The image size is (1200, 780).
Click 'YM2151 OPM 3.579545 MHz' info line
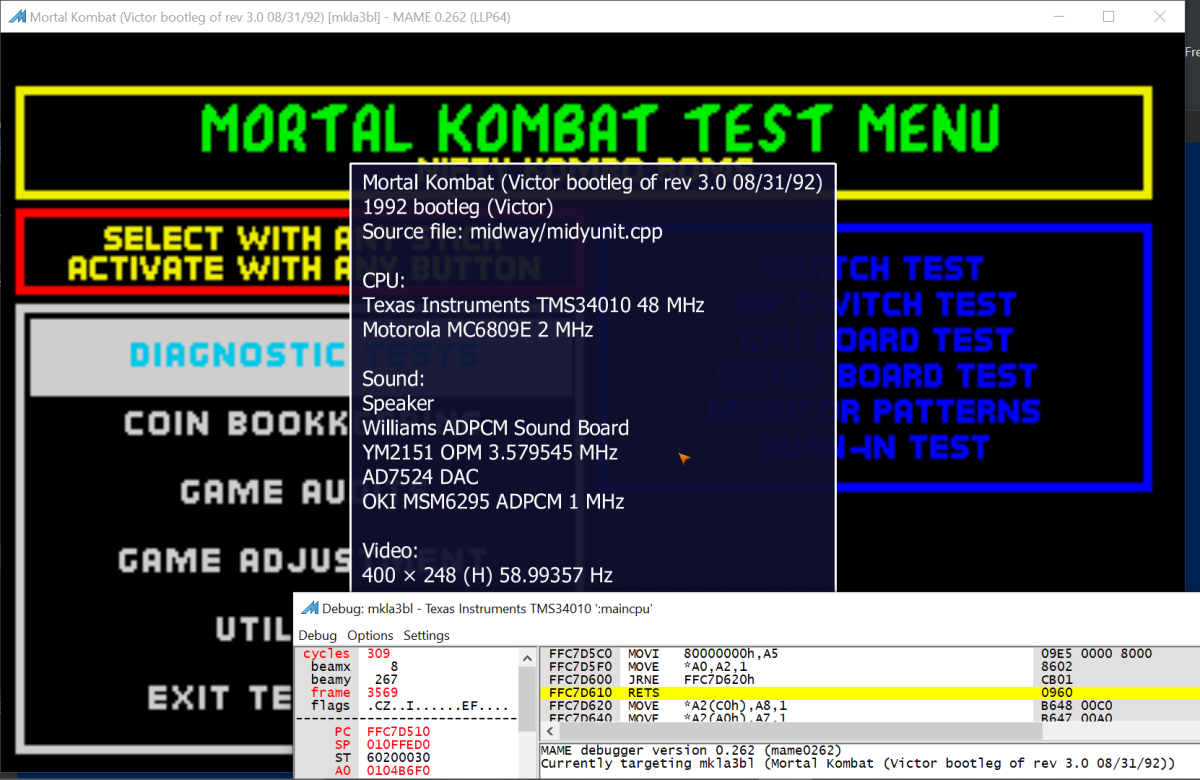(490, 452)
